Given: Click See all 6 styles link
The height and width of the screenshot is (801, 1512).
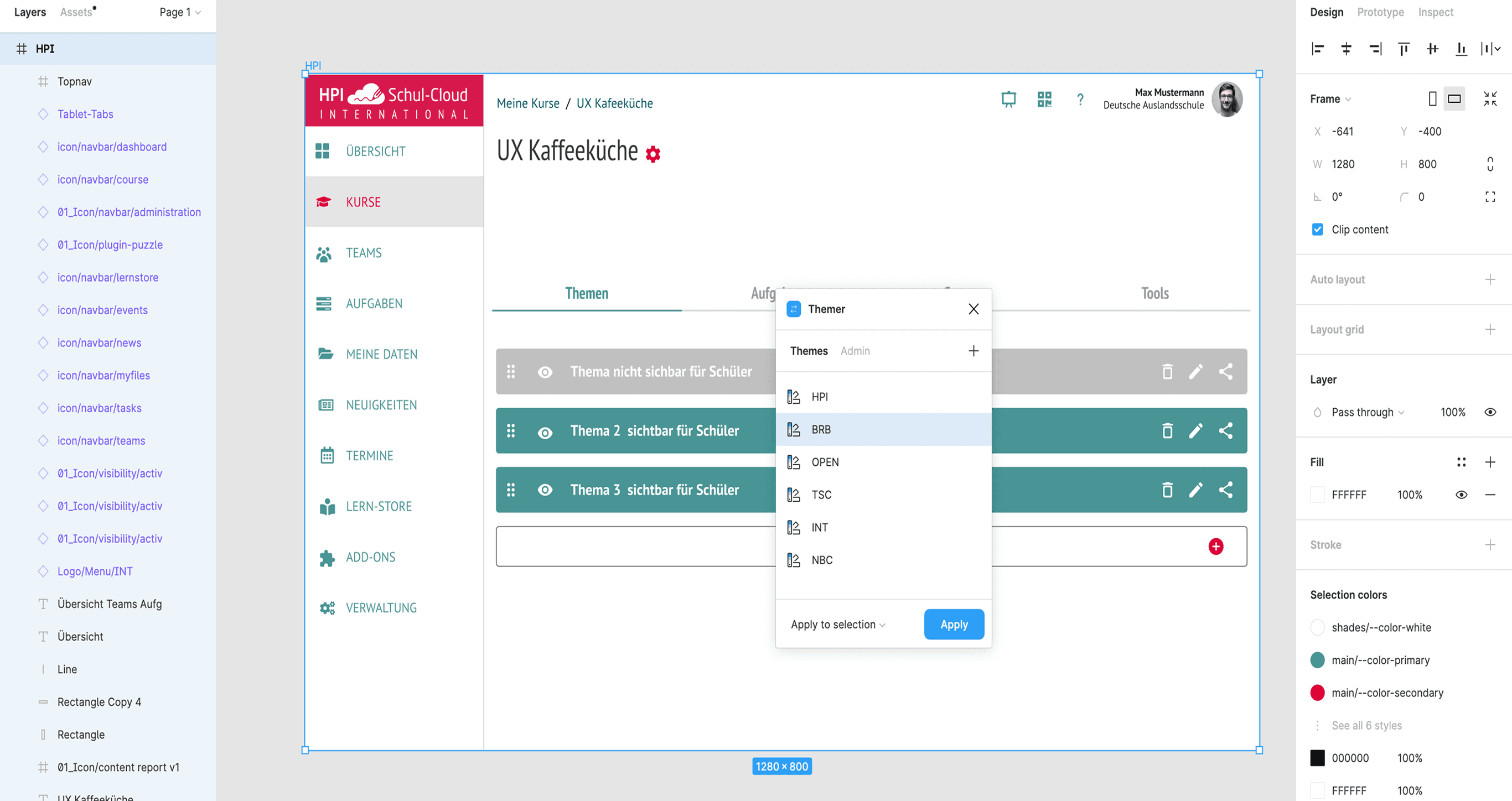Looking at the screenshot, I should pos(1366,725).
